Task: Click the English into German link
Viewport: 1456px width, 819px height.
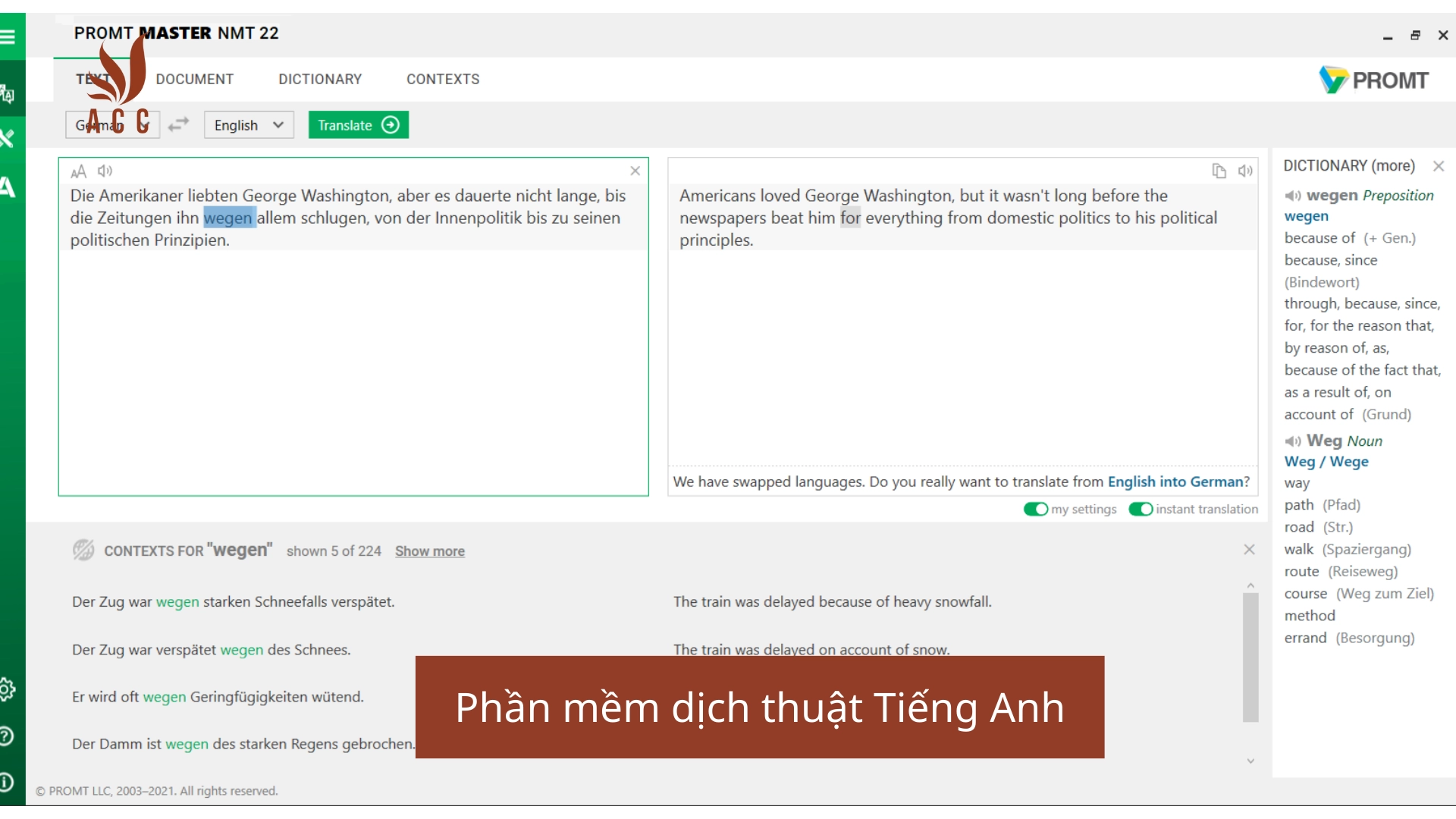Action: (1175, 482)
